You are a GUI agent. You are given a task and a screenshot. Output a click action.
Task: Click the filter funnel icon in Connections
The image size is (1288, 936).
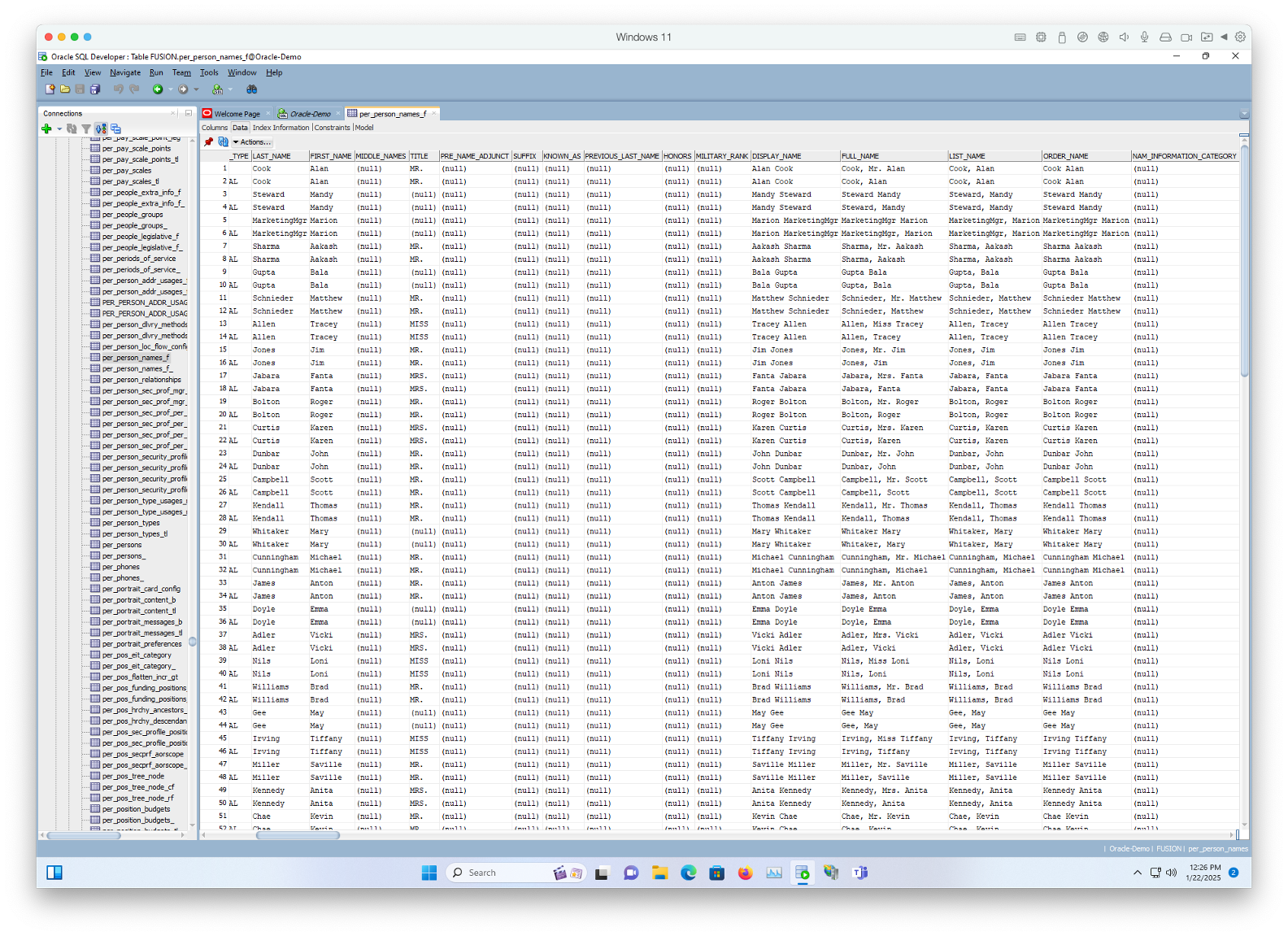click(x=86, y=128)
